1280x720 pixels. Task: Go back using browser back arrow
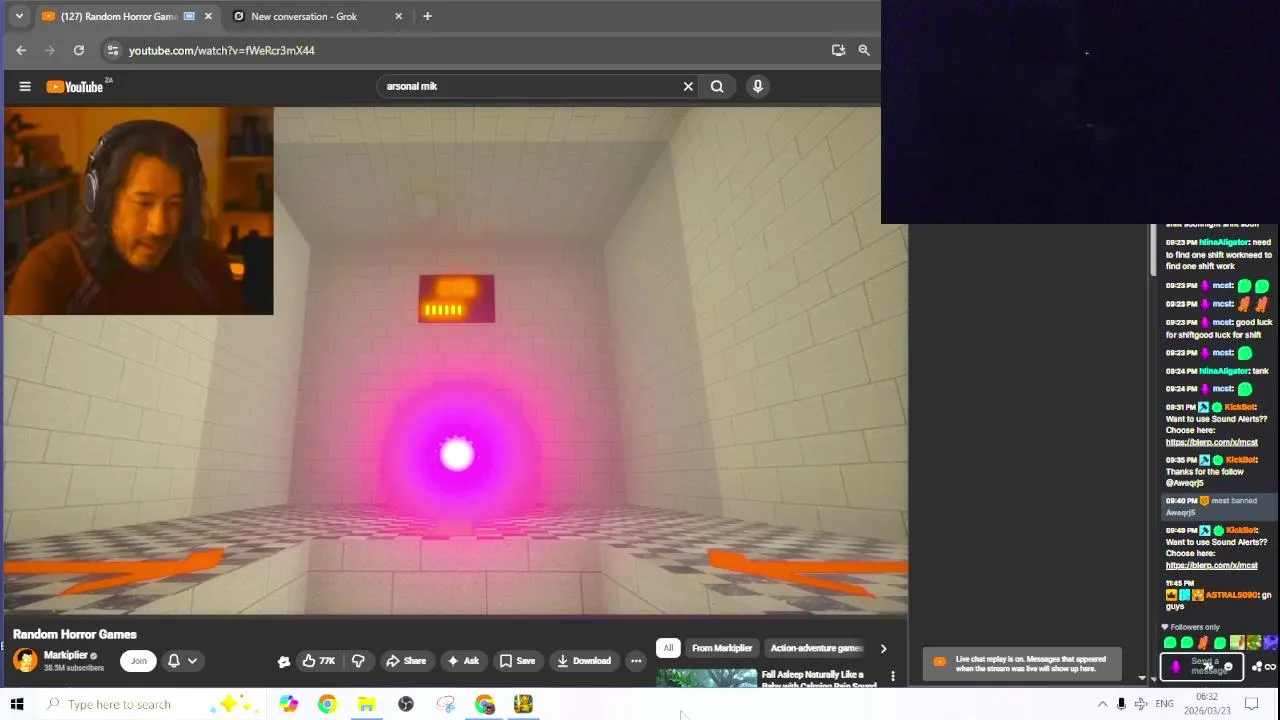point(21,50)
